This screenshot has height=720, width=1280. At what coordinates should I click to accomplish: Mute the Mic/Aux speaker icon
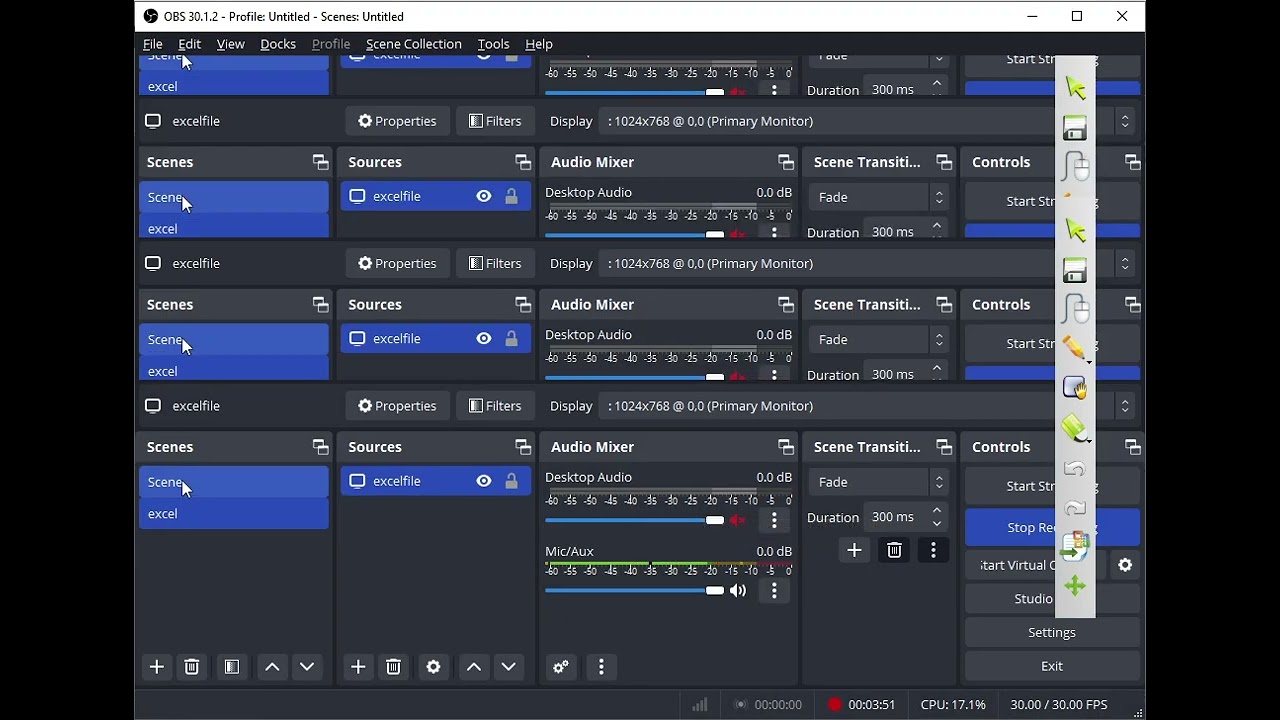coord(738,591)
